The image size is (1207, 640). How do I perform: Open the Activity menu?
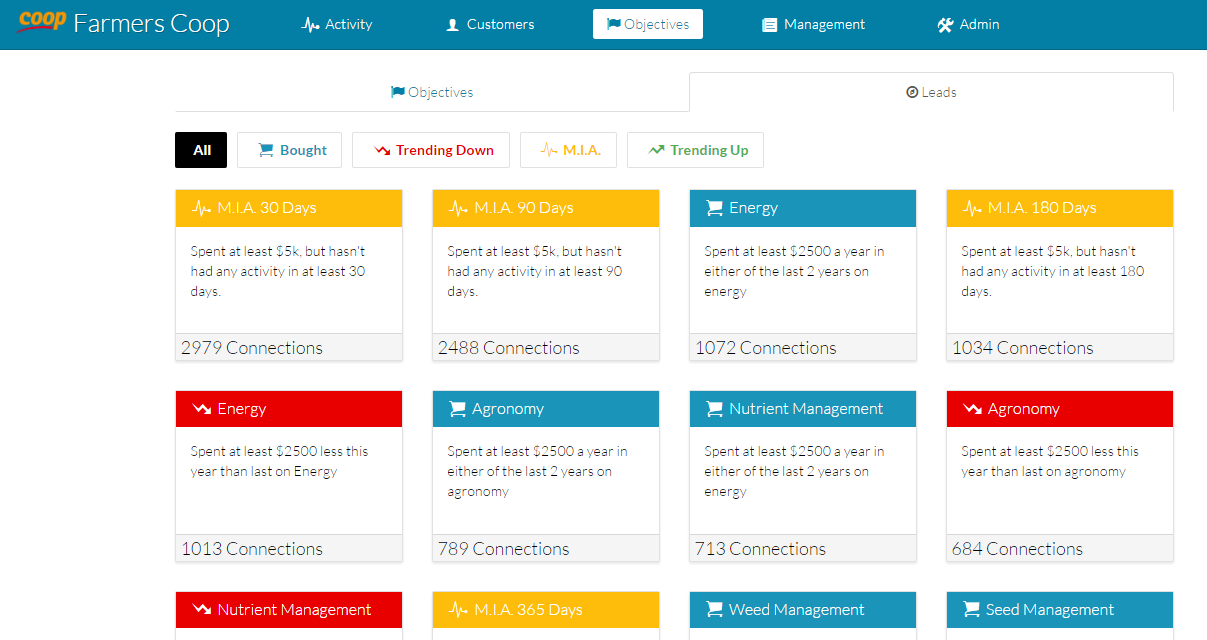pyautogui.click(x=337, y=24)
